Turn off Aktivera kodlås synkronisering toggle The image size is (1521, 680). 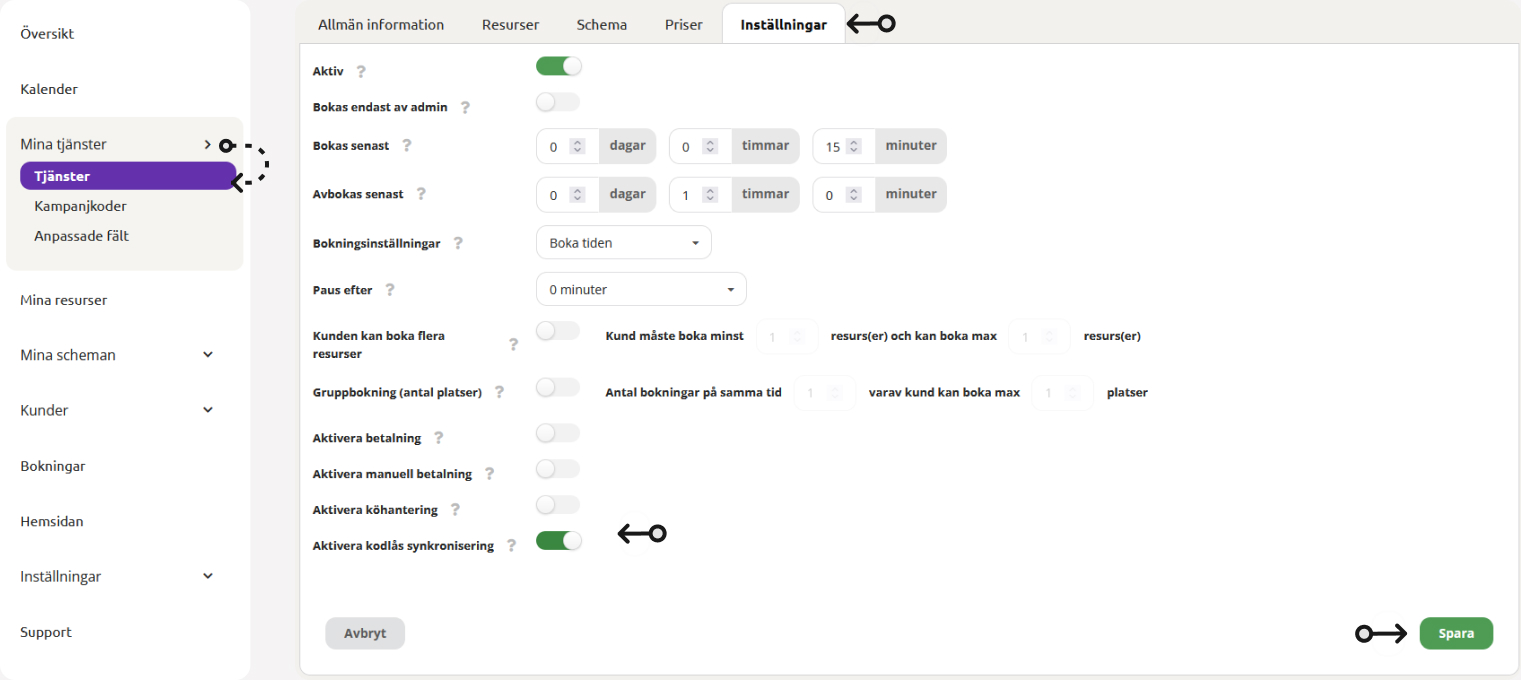click(558, 540)
